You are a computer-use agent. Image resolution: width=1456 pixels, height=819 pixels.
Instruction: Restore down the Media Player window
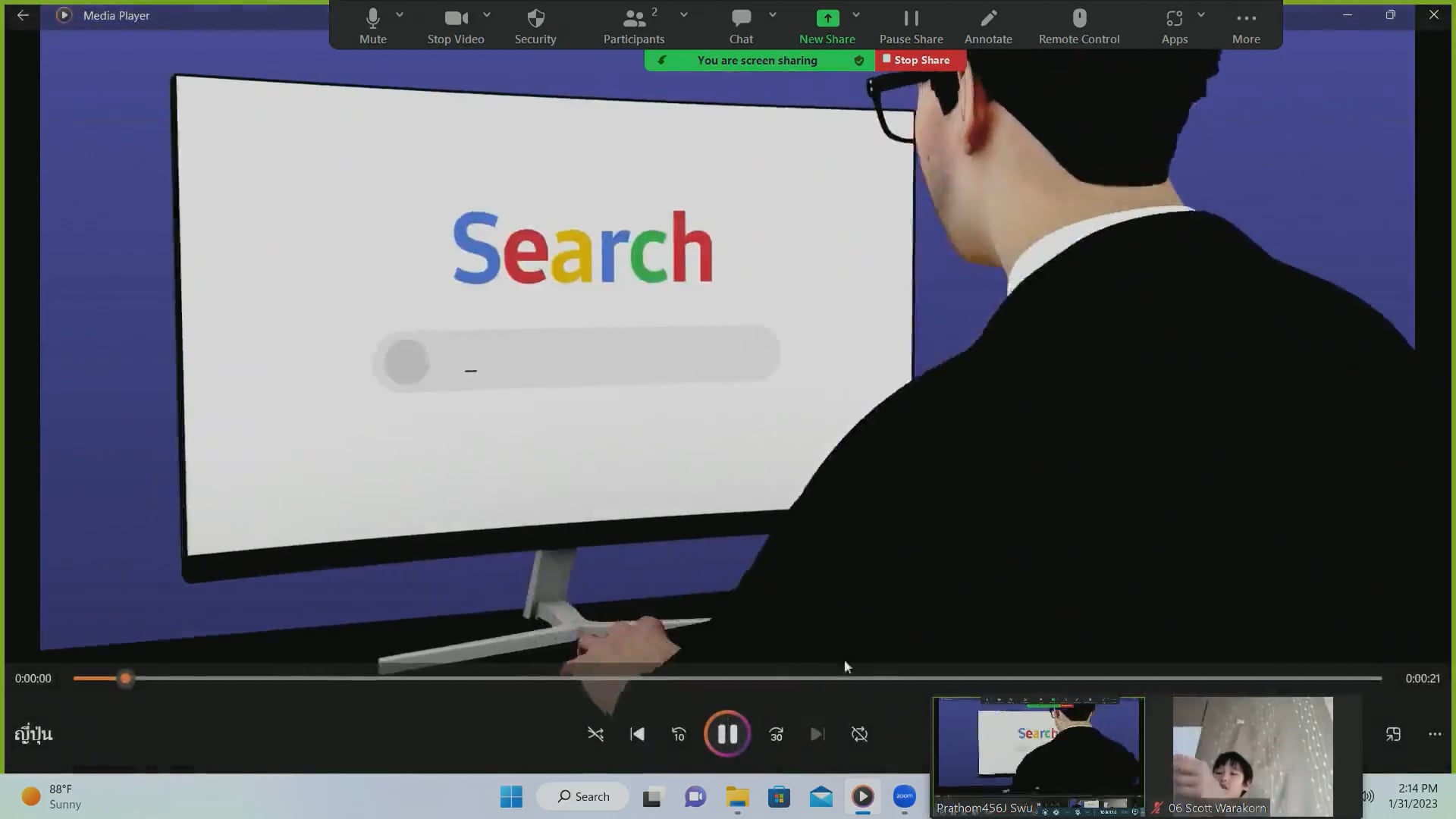tap(1391, 15)
